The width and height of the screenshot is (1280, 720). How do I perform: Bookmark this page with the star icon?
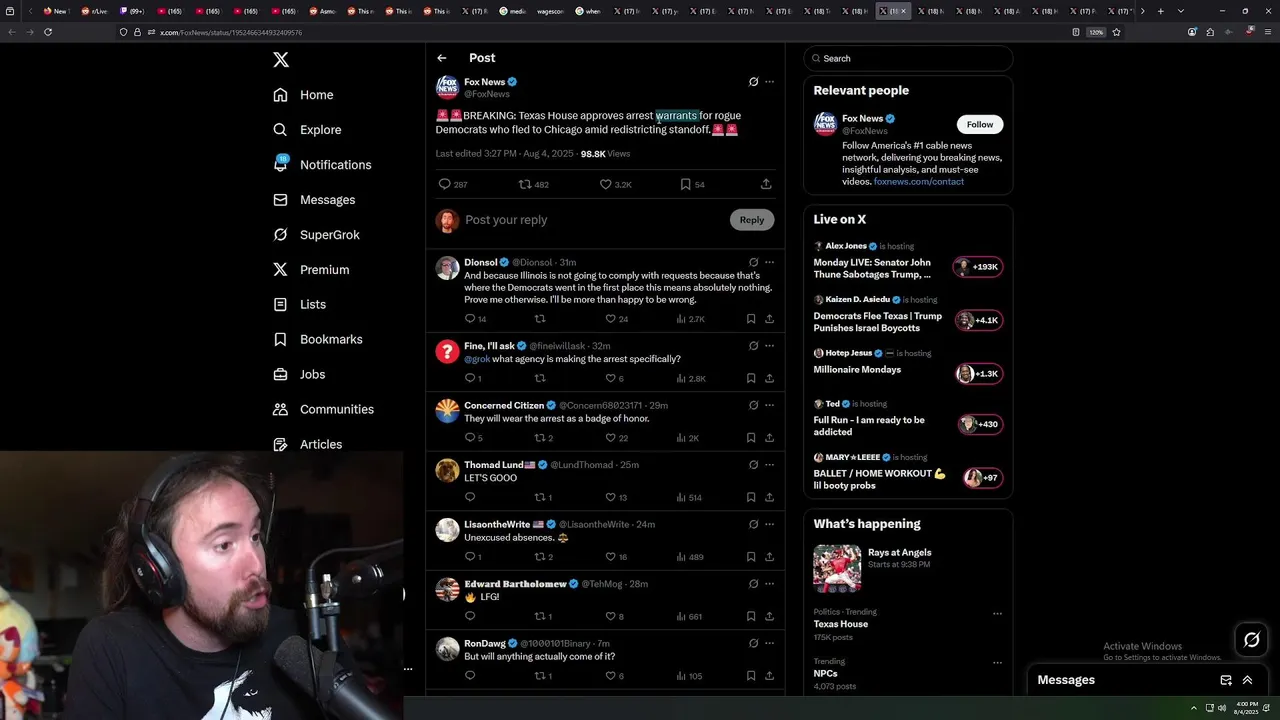(1117, 32)
